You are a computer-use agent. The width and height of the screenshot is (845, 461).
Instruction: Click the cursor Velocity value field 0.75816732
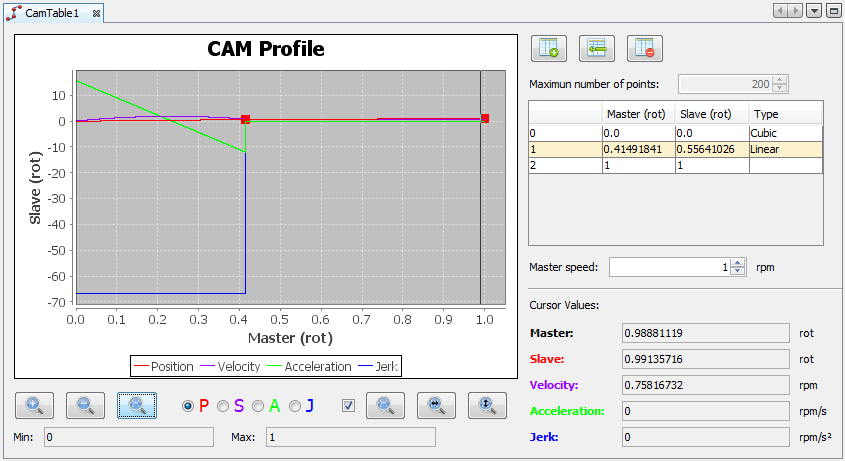point(705,385)
